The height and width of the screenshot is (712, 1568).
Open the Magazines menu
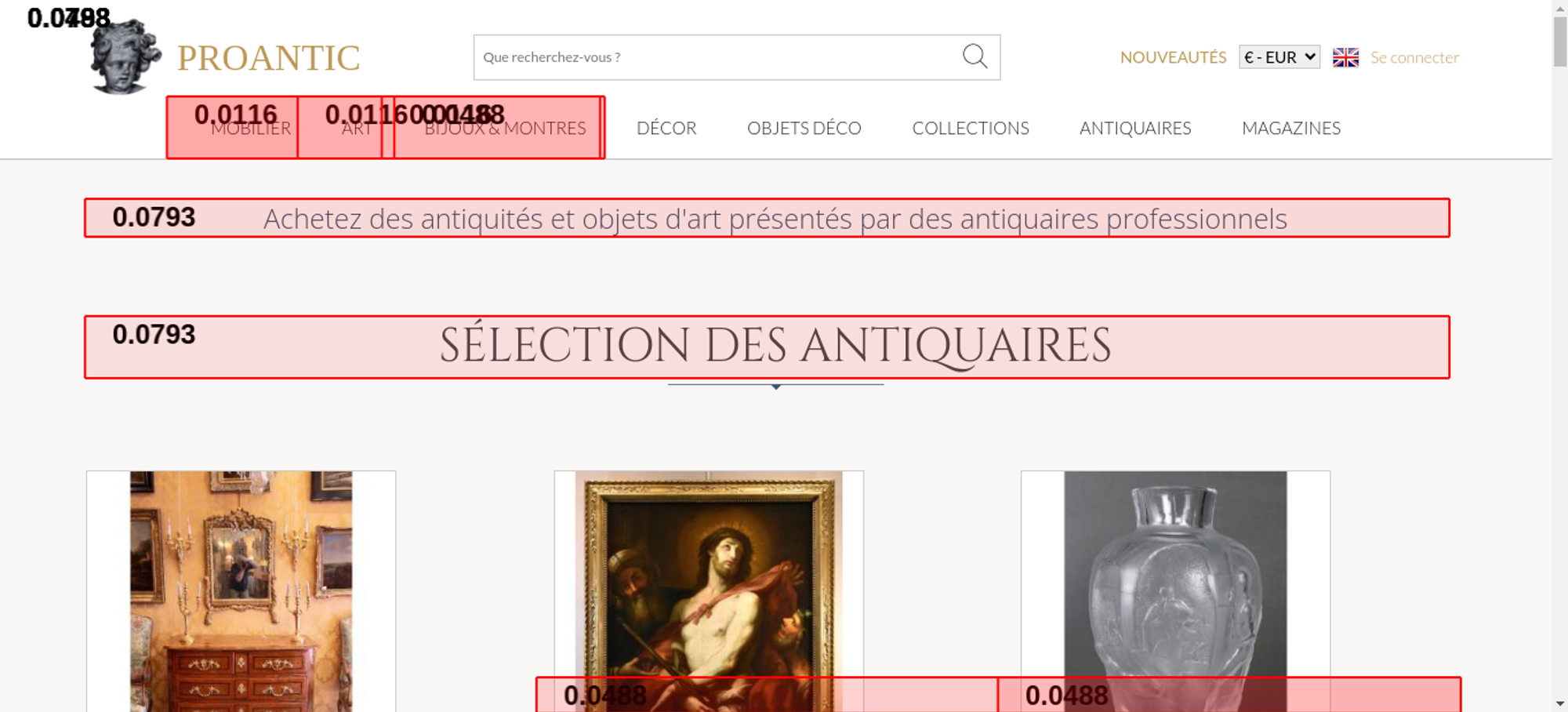(x=1291, y=128)
